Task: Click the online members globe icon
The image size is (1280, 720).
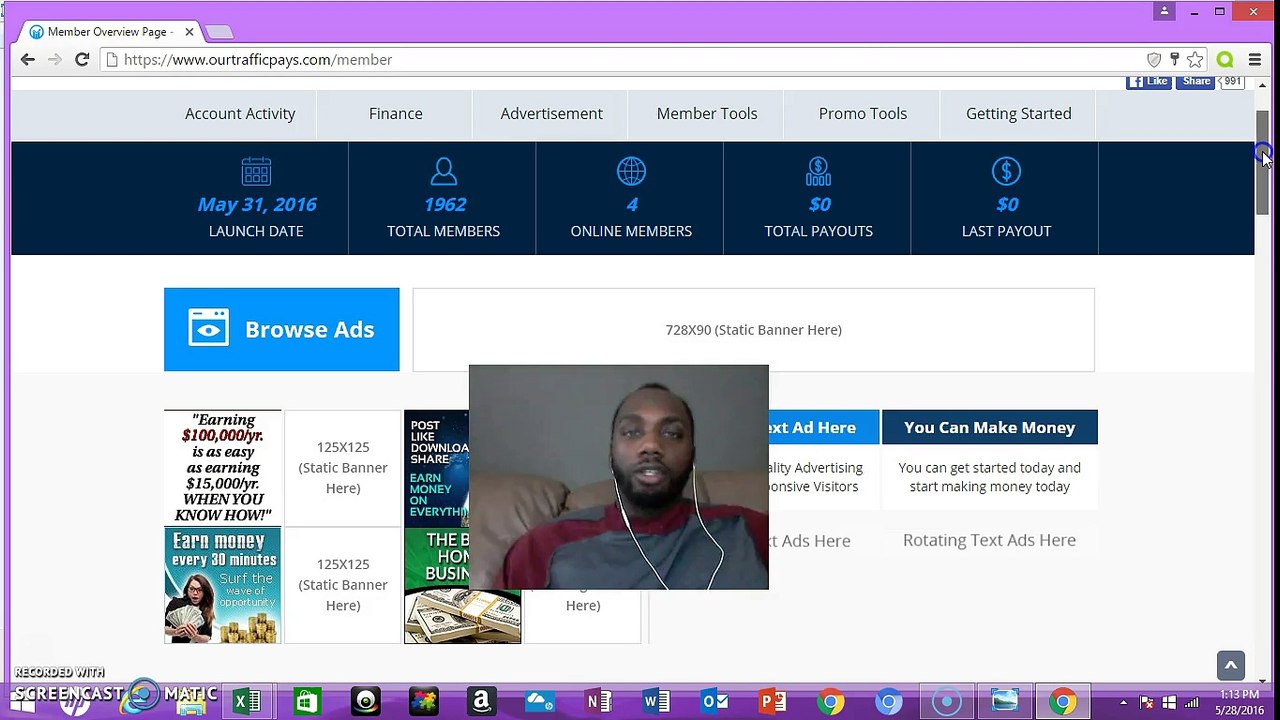Action: [631, 172]
